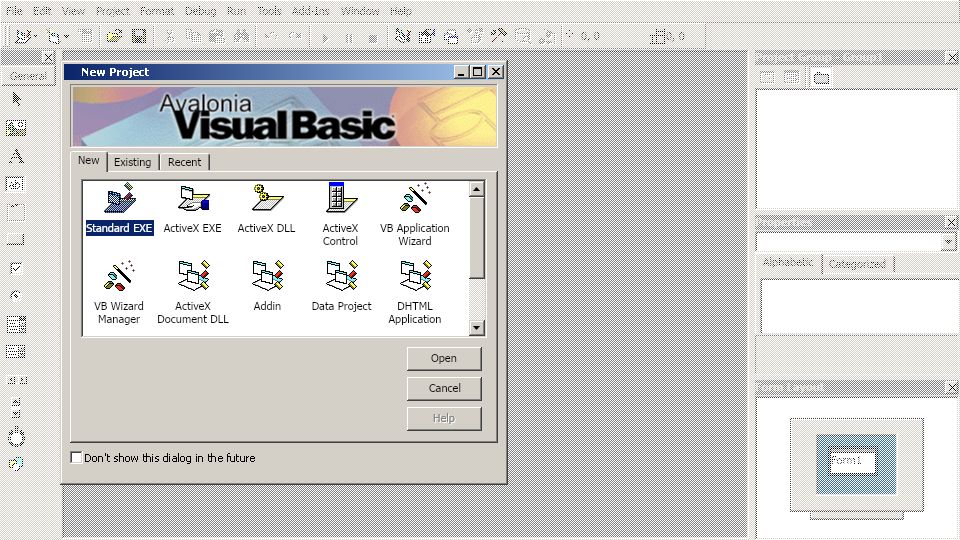Open the File menu

14,11
